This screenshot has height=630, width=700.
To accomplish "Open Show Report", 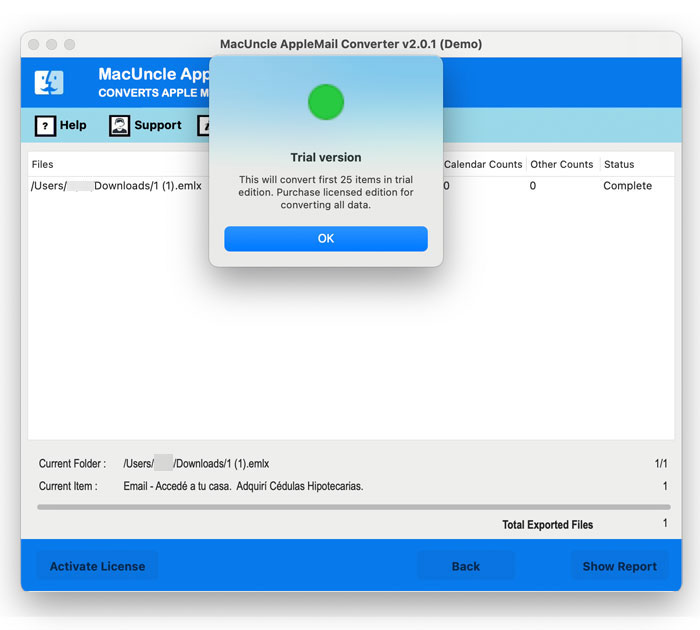I will (619, 566).
